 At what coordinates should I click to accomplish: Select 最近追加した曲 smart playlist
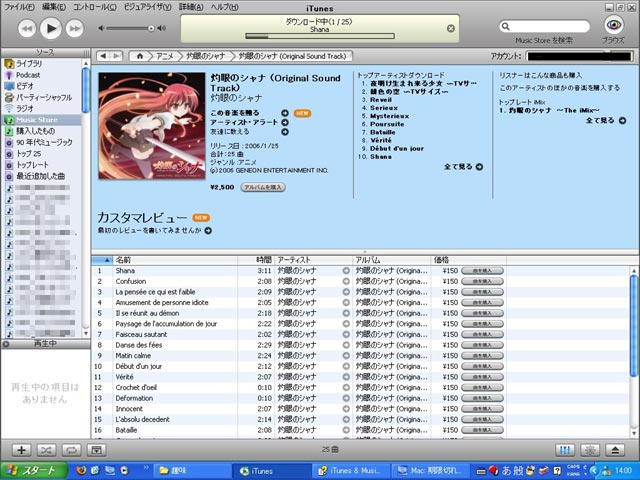pos(40,176)
